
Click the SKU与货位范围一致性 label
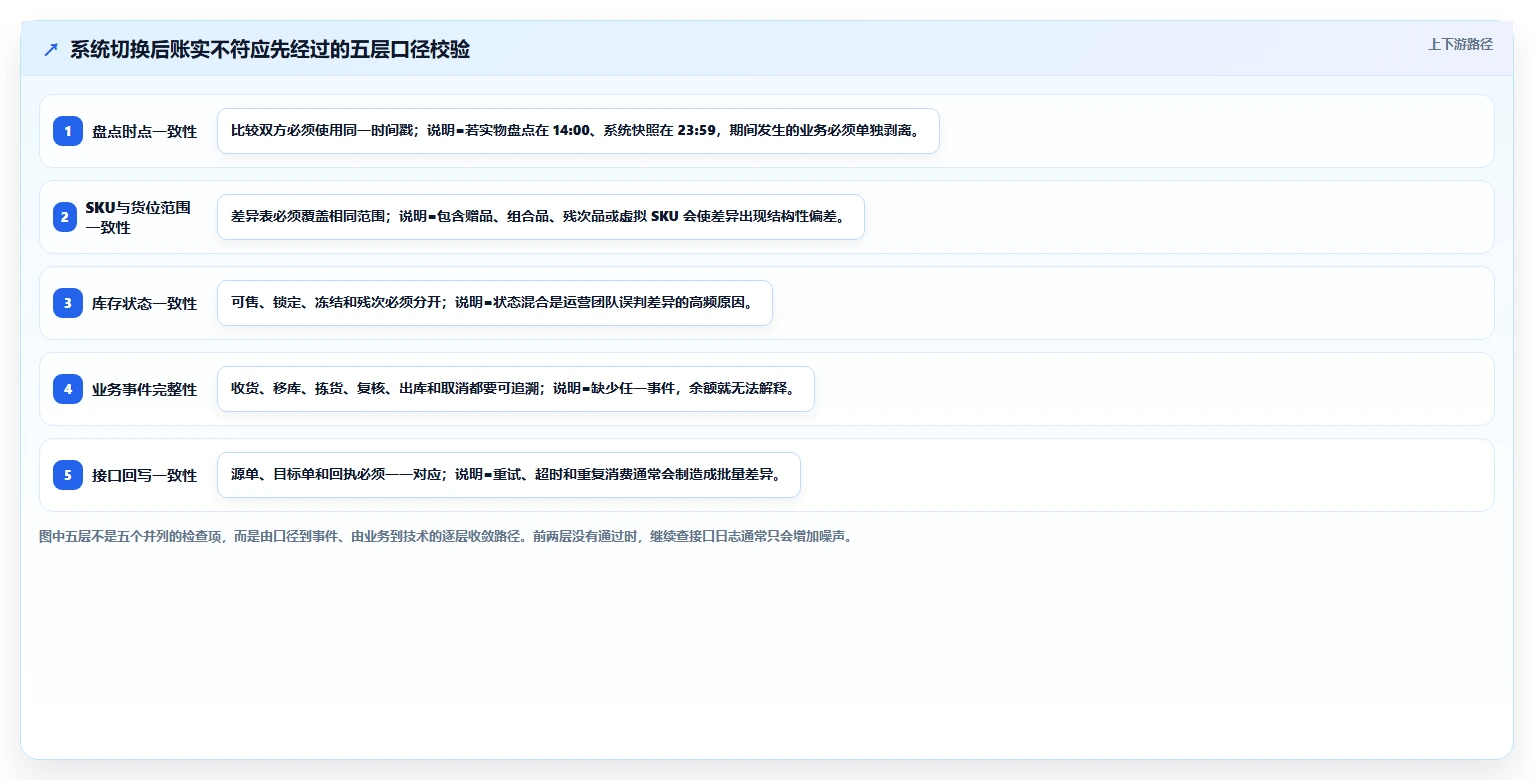click(x=138, y=217)
